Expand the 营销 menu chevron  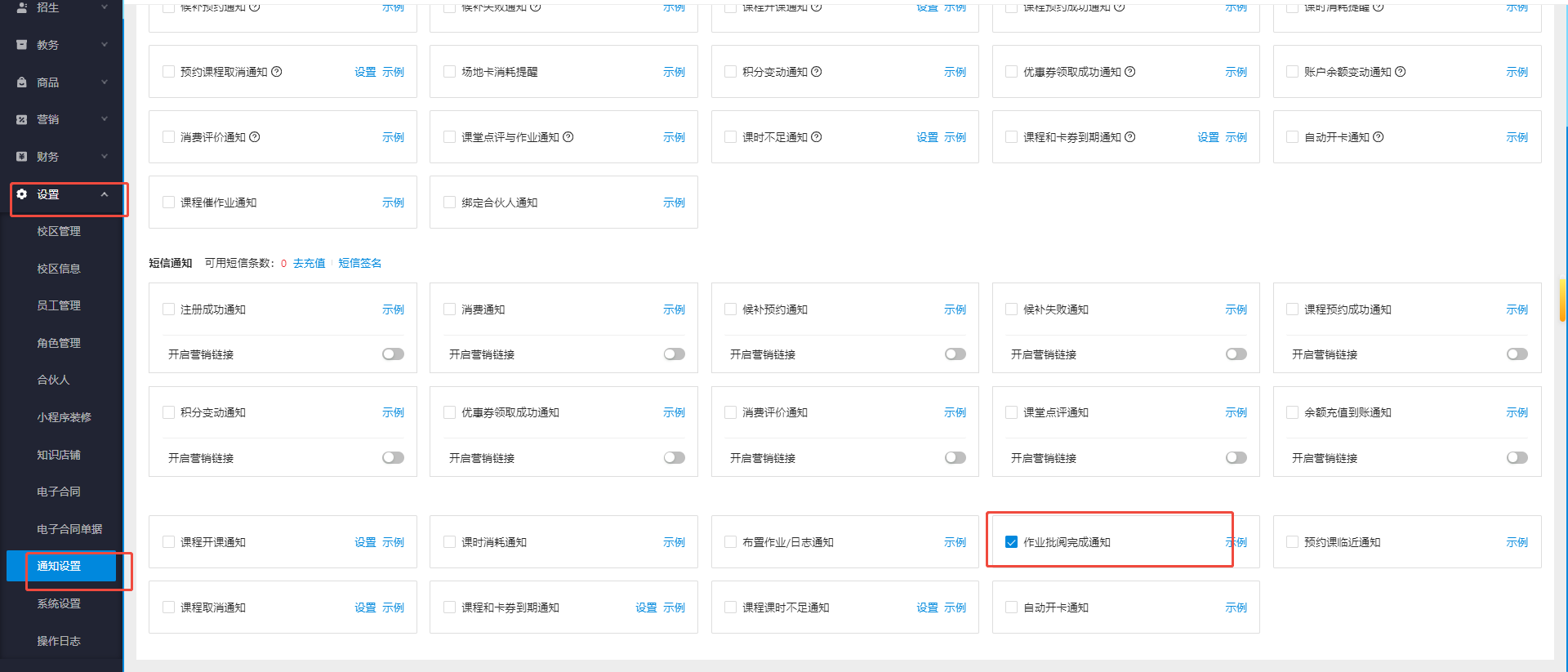(105, 119)
